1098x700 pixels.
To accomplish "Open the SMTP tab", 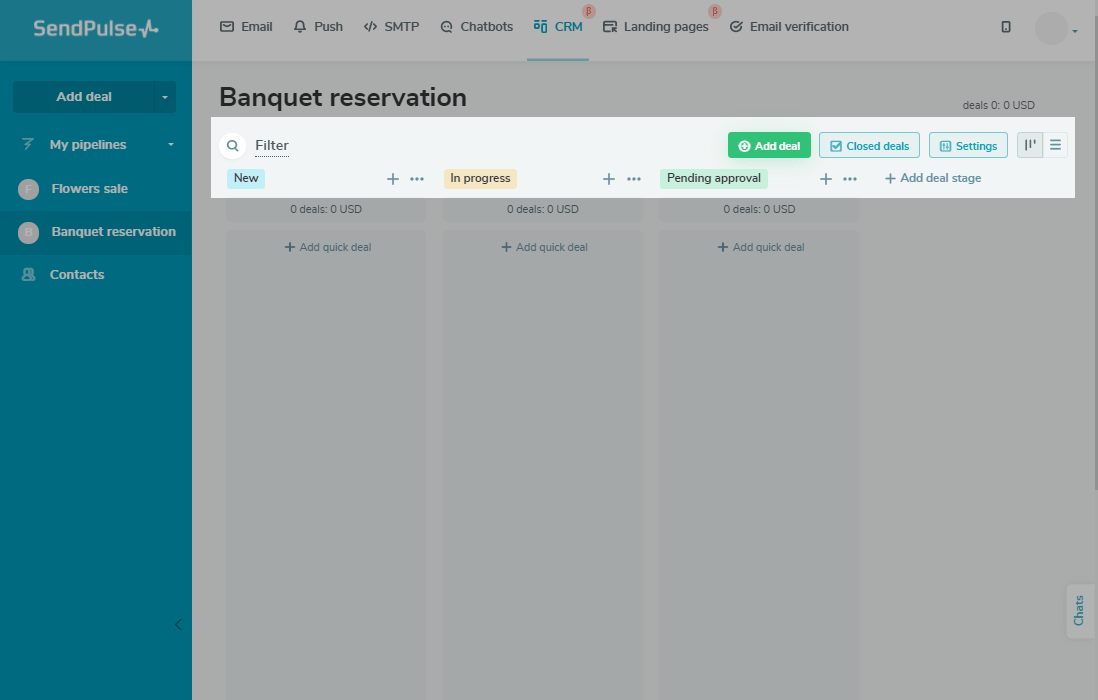I will [391, 27].
